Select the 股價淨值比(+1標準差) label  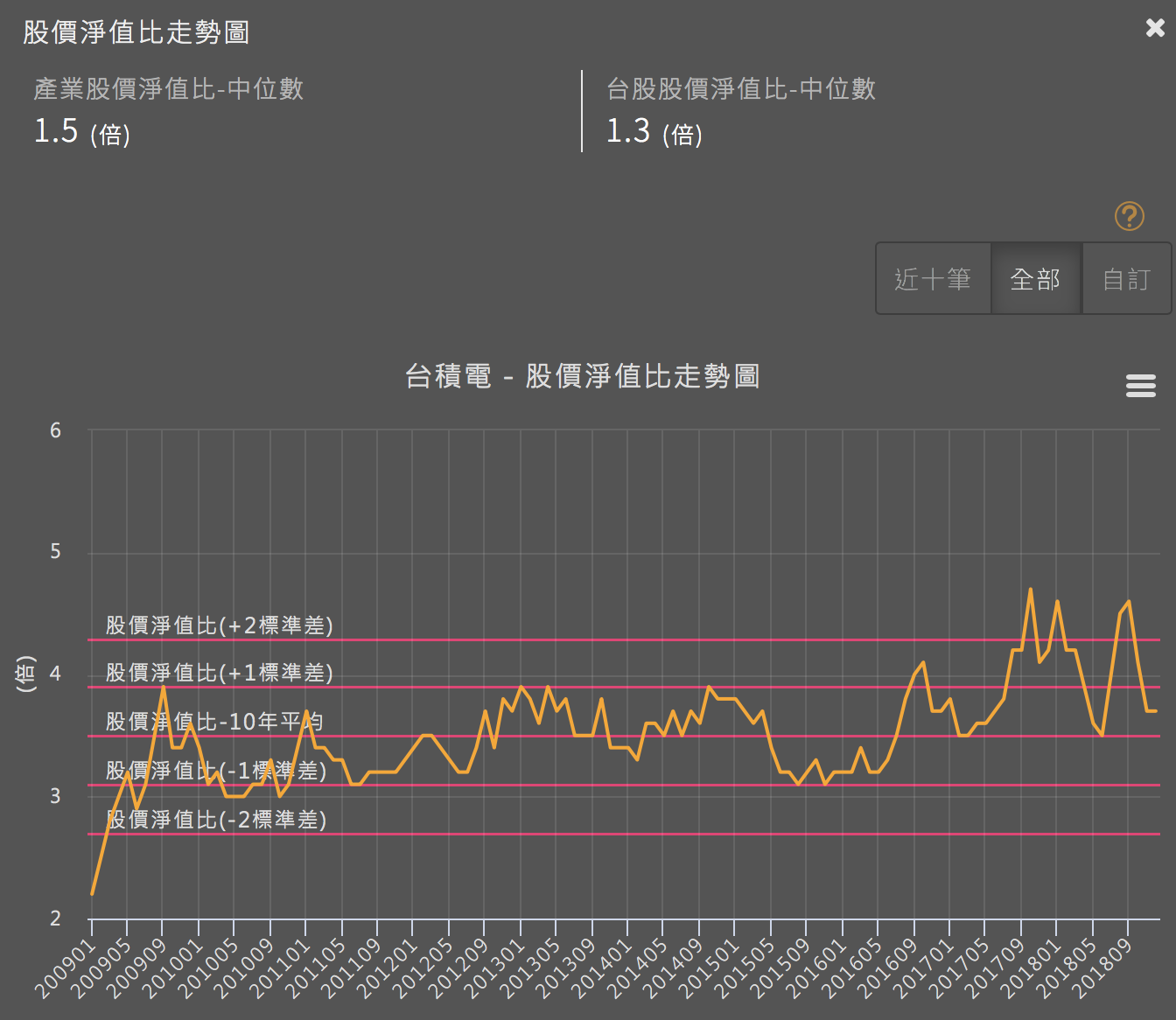tap(217, 674)
